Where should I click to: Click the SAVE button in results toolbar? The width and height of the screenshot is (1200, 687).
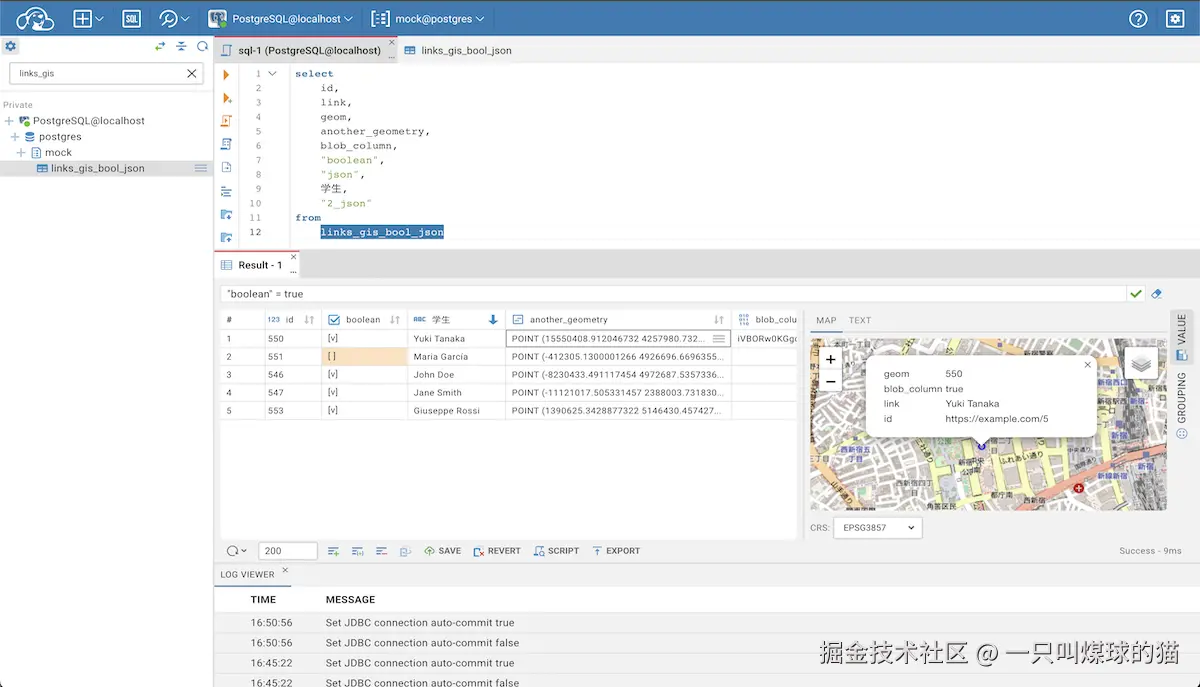pyautogui.click(x=442, y=551)
